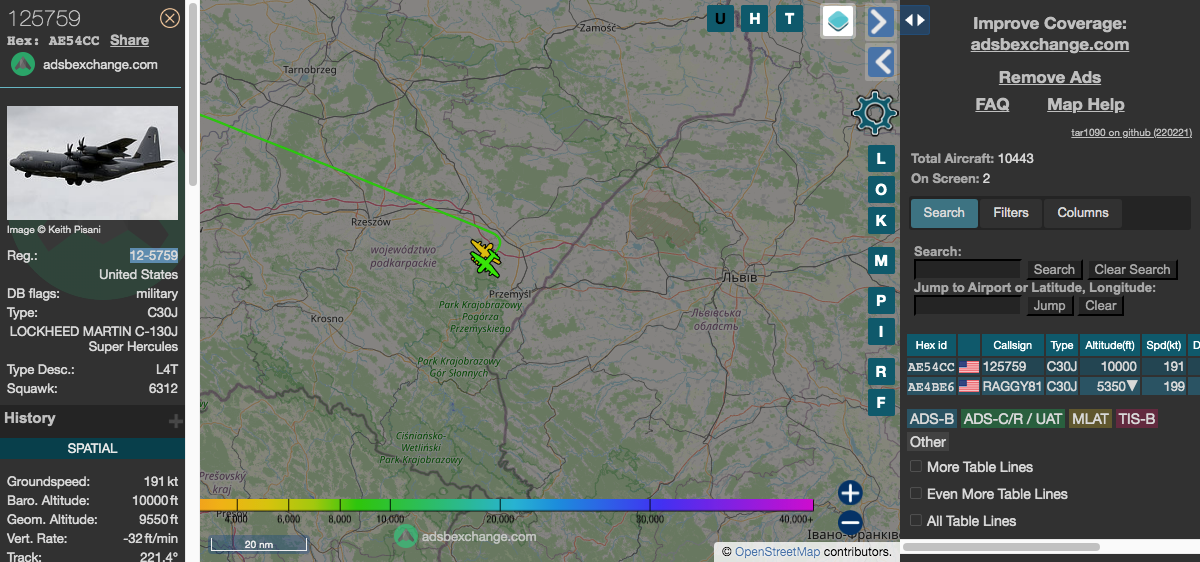Screen dimensions: 1200x562
Task: Click the SPATIAL section header
Action: point(92,449)
